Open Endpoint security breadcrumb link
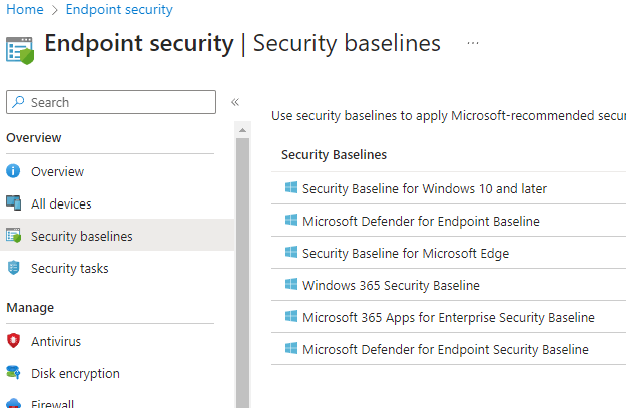This screenshot has height=408, width=626. point(119,10)
